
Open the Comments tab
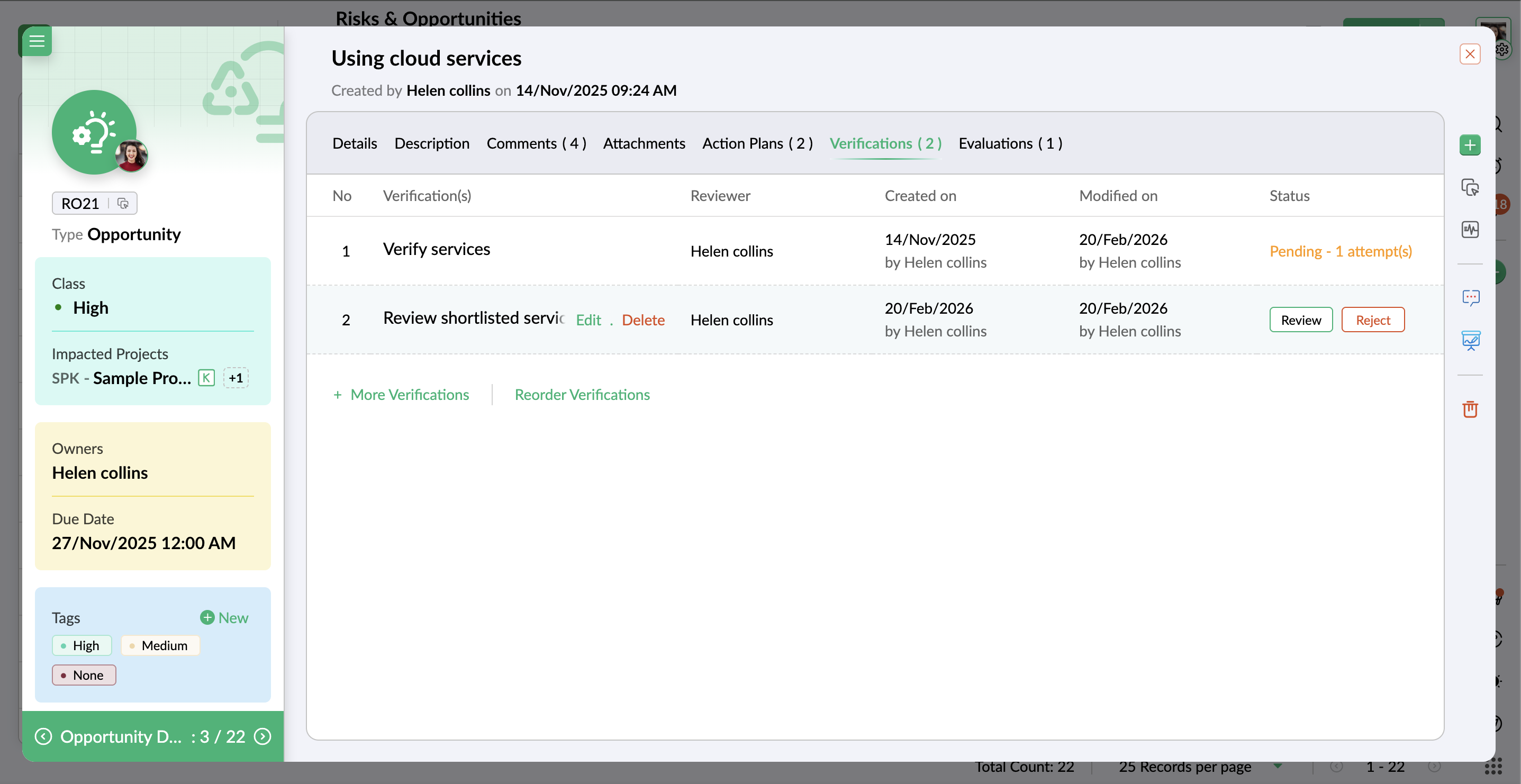[x=536, y=143]
